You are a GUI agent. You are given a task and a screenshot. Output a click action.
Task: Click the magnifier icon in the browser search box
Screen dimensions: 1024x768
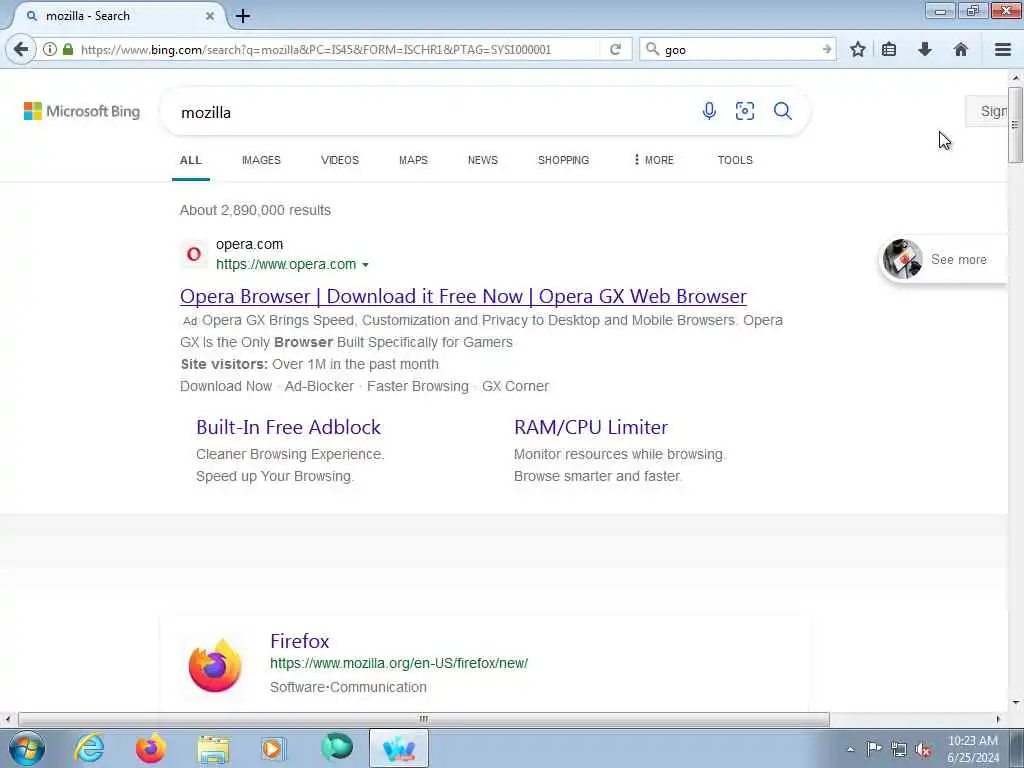pos(652,49)
